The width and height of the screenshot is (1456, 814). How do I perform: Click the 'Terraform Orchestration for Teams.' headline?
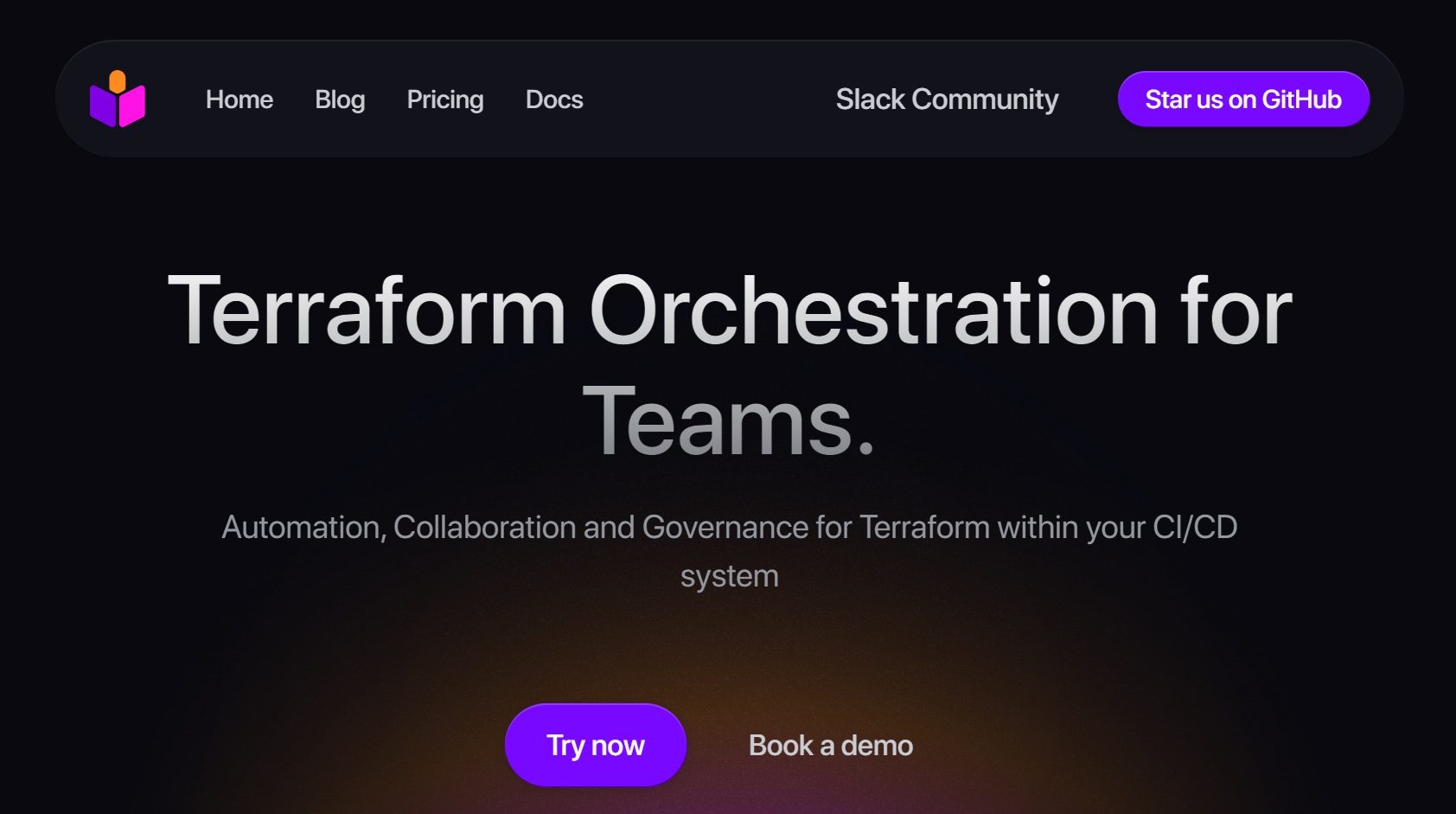[729, 364]
